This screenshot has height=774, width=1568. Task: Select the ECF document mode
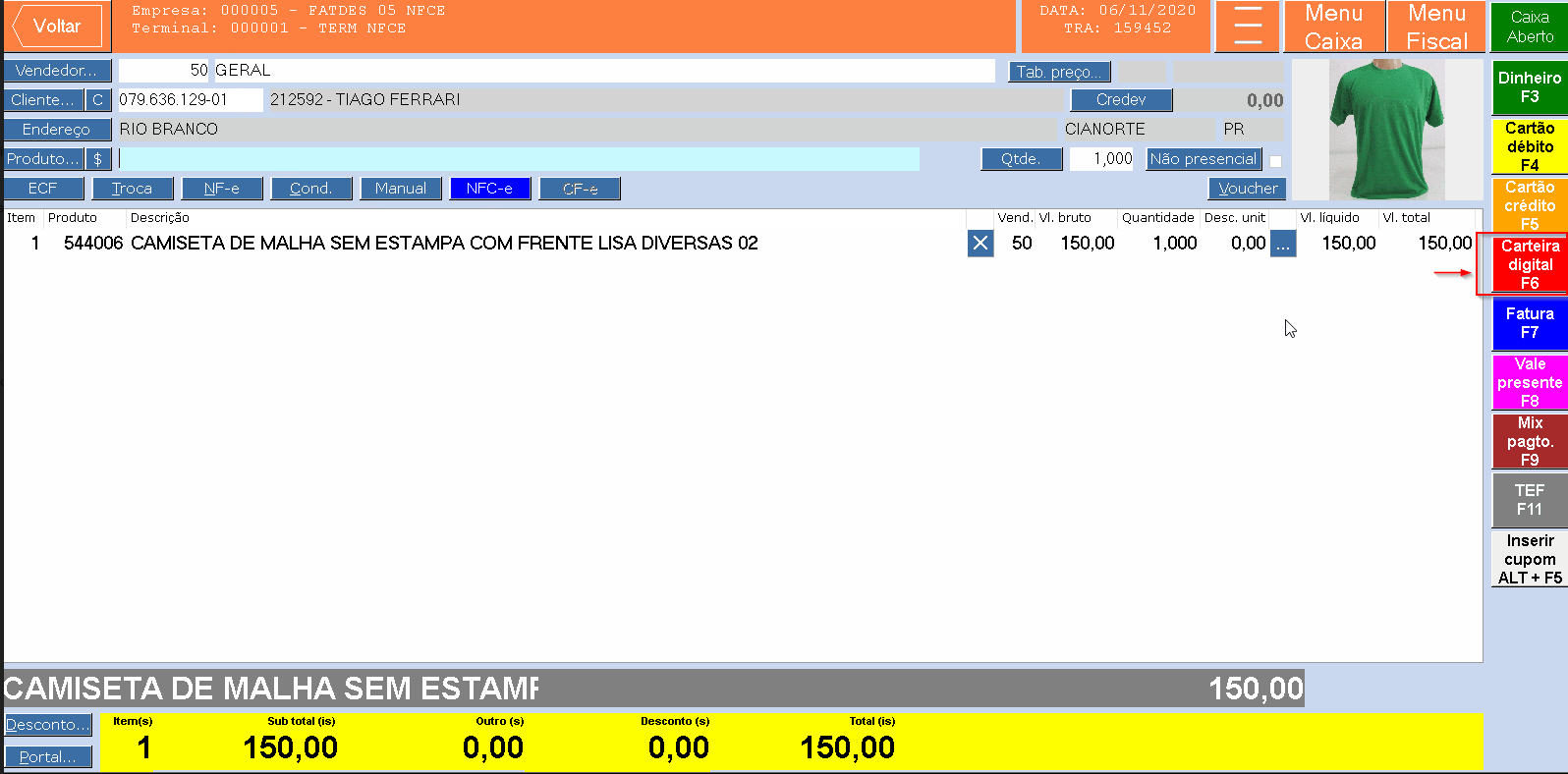tap(43, 189)
